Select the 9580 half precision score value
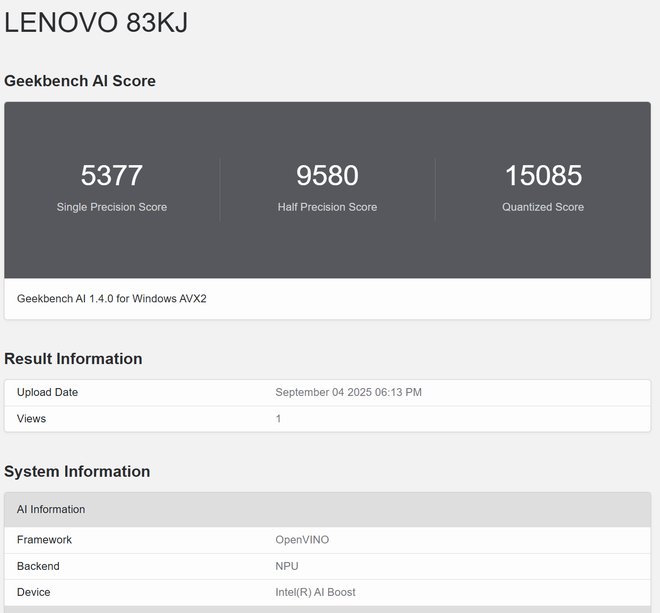 point(327,175)
